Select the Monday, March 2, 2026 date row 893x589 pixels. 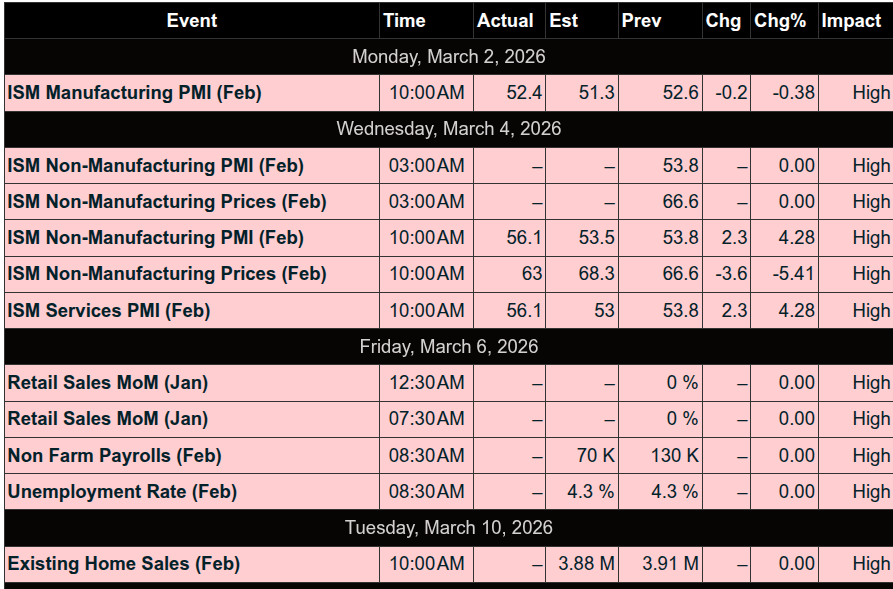pyautogui.click(x=448, y=57)
